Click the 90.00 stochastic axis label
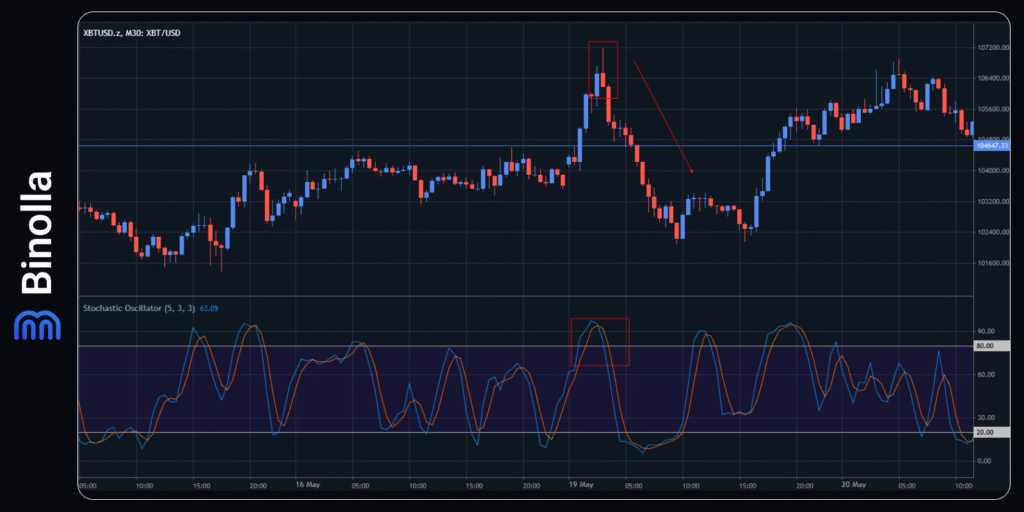 (986, 331)
